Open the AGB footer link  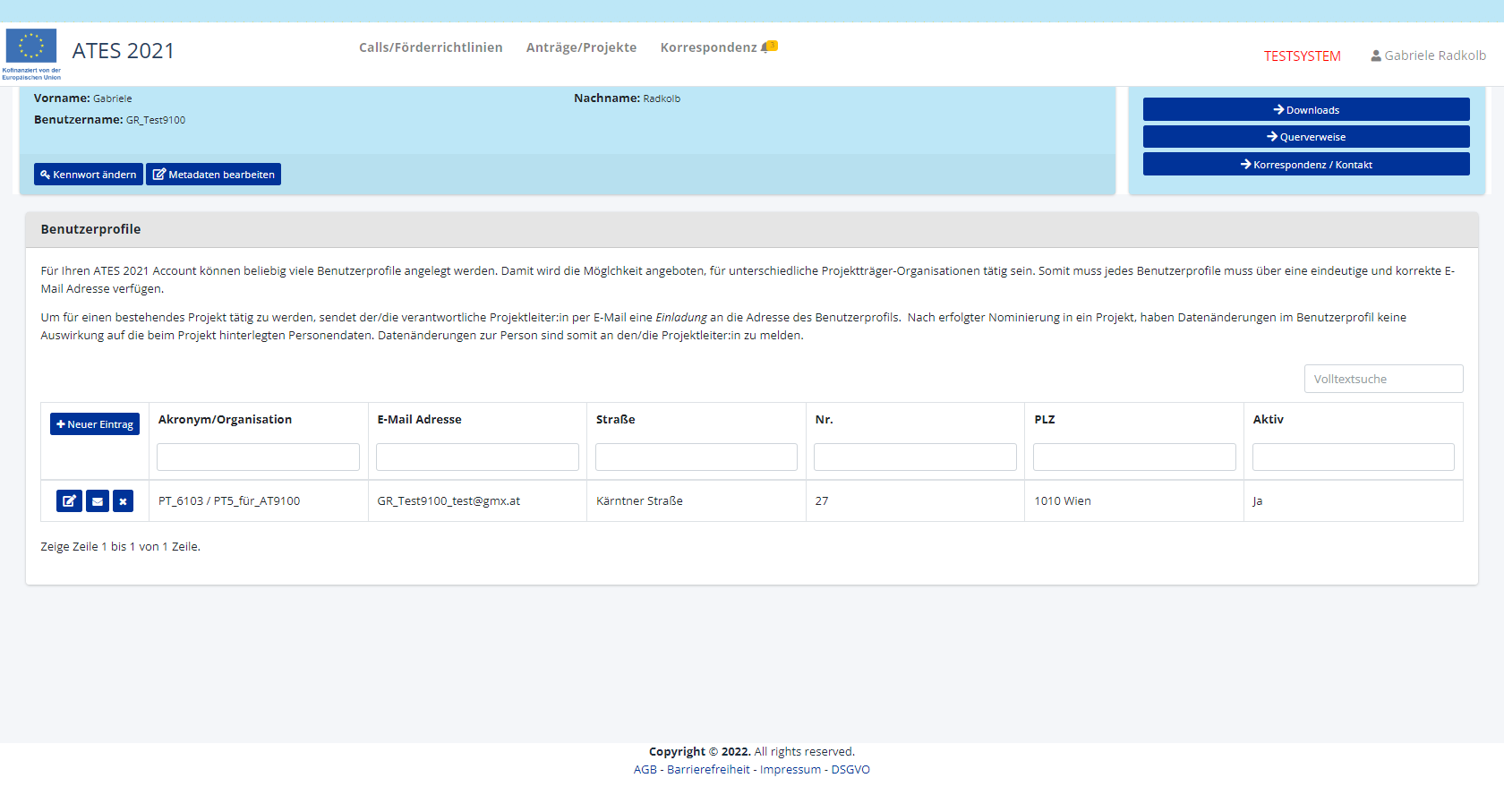pyautogui.click(x=645, y=770)
